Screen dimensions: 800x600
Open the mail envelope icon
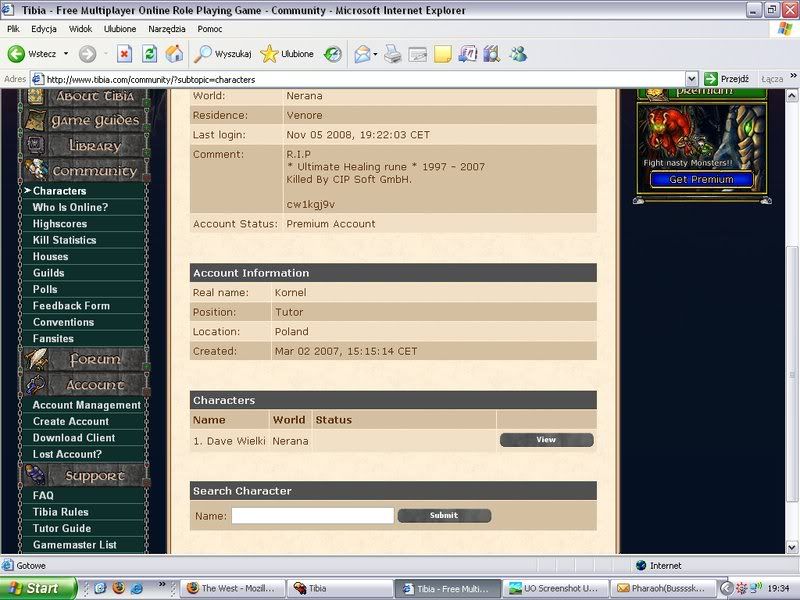click(x=362, y=54)
